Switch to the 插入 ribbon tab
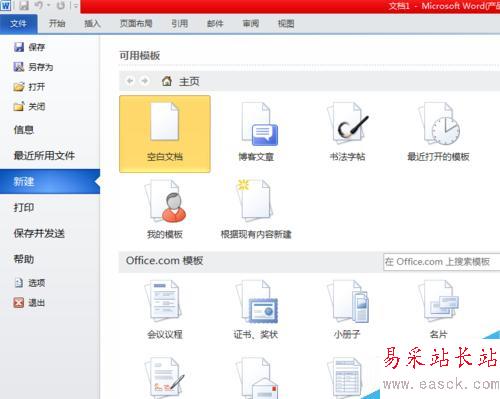 tap(92, 24)
